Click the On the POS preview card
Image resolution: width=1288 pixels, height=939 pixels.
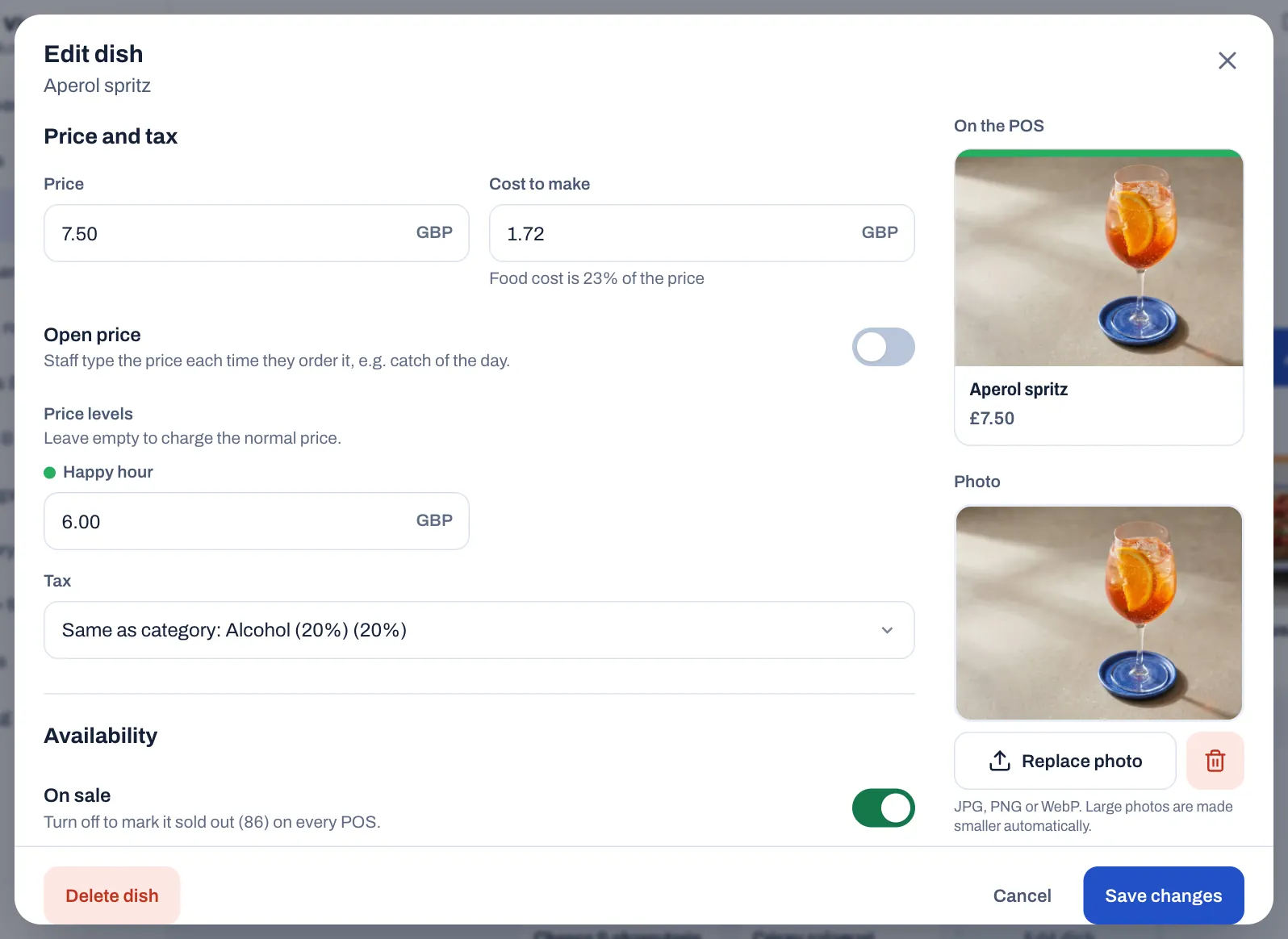pyautogui.click(x=1098, y=297)
